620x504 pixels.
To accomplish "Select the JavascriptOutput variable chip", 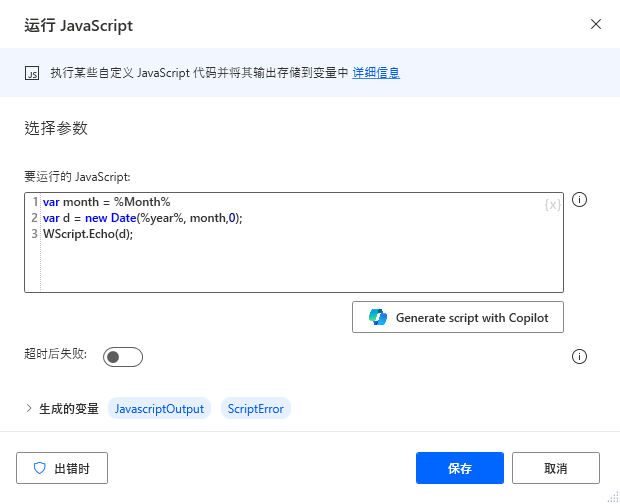I will 159,408.
